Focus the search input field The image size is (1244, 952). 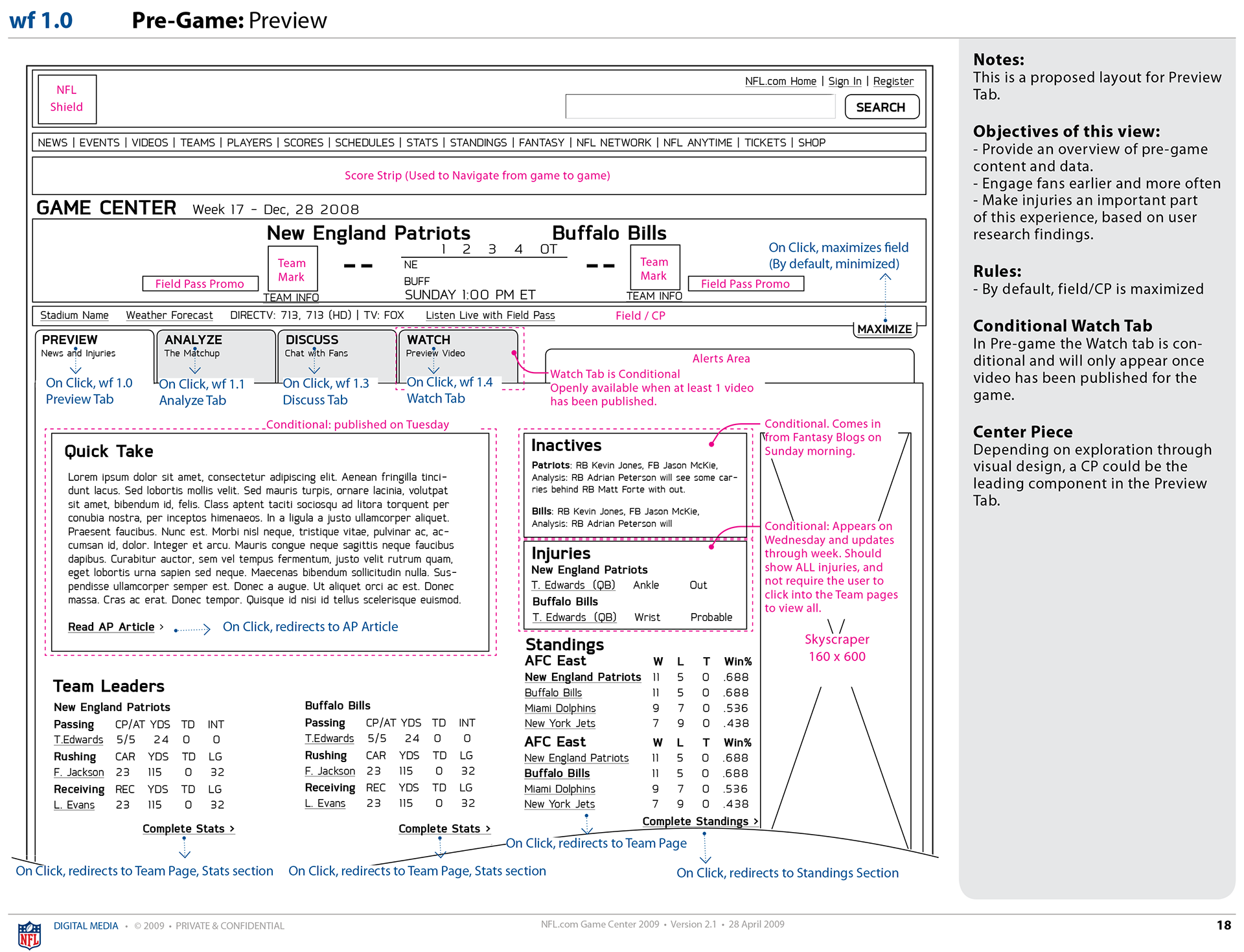700,107
